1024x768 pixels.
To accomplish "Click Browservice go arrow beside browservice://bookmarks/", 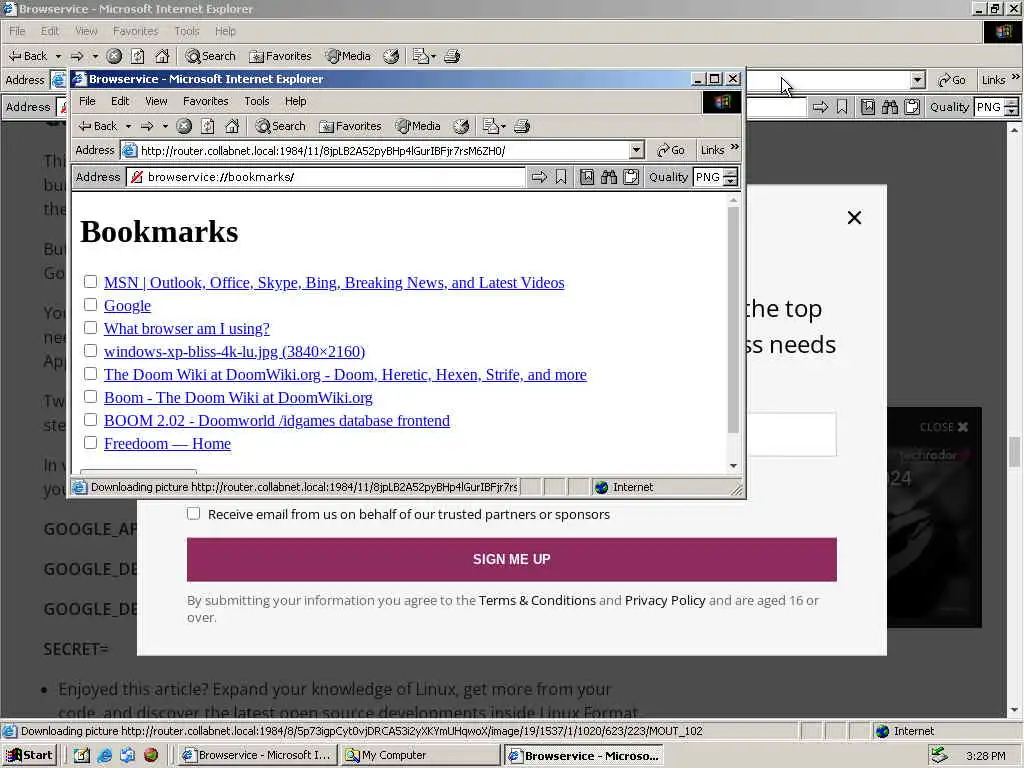I will 539,177.
